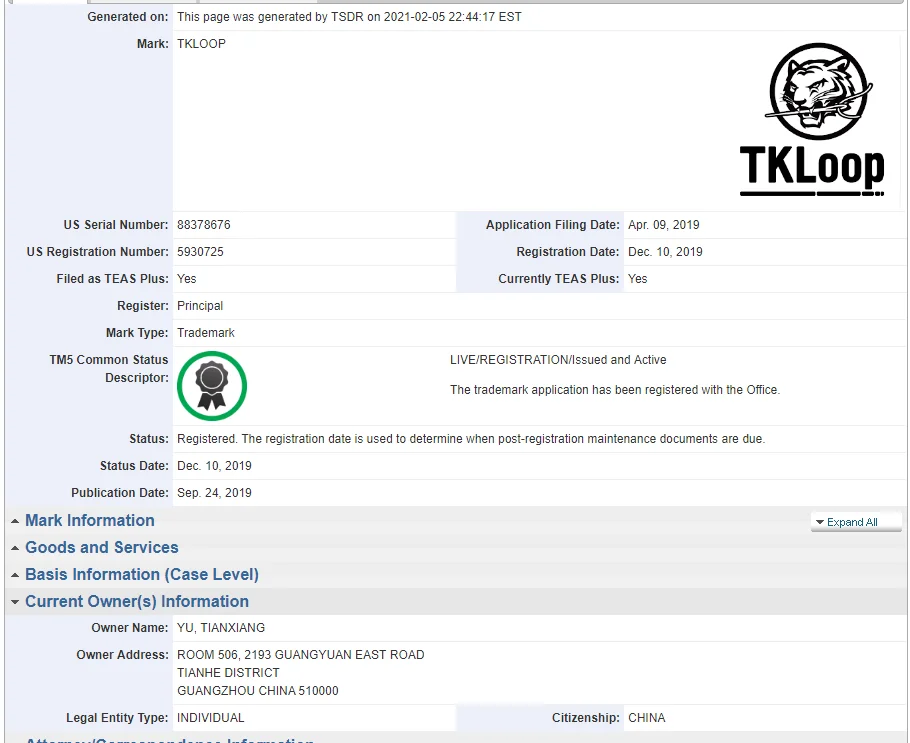Select the registration number 5930725
Image resolution: width=910 pixels, height=743 pixels.
200,252
